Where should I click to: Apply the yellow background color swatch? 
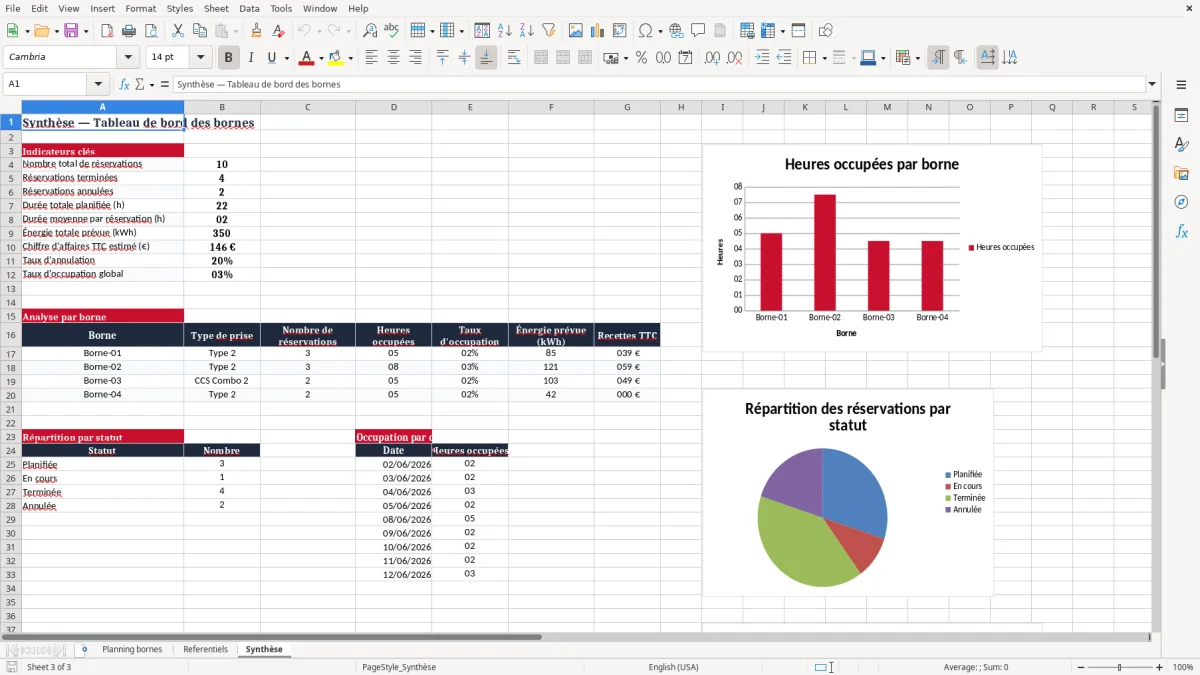click(x=336, y=58)
